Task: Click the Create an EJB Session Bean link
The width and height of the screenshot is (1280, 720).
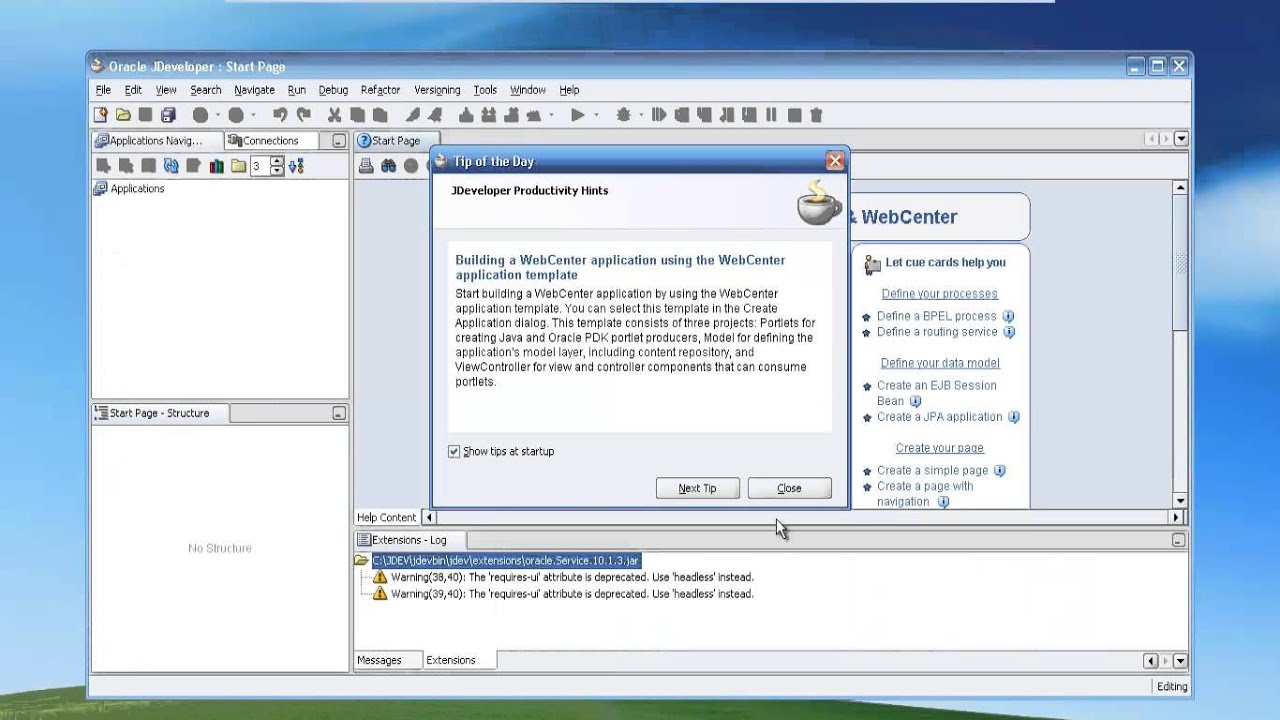Action: (x=937, y=393)
